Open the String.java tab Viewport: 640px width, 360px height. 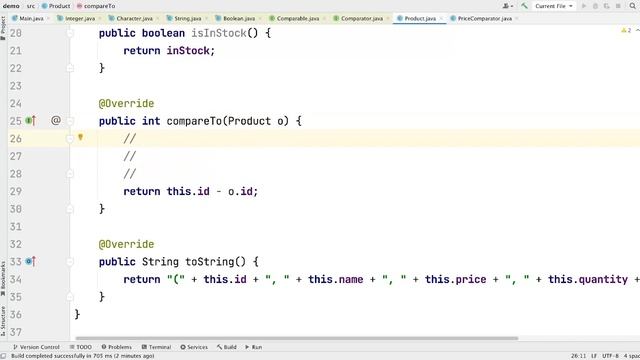[187, 18]
